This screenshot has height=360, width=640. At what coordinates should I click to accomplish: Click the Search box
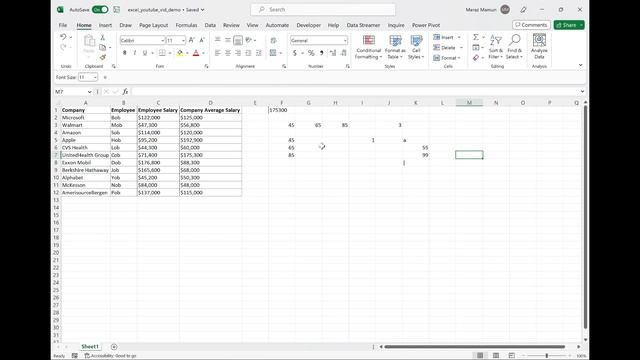tap(323, 9)
